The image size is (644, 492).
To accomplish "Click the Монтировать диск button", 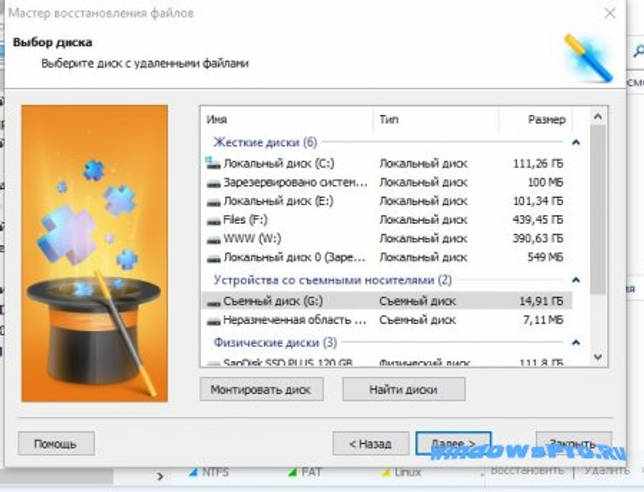I will (x=261, y=389).
